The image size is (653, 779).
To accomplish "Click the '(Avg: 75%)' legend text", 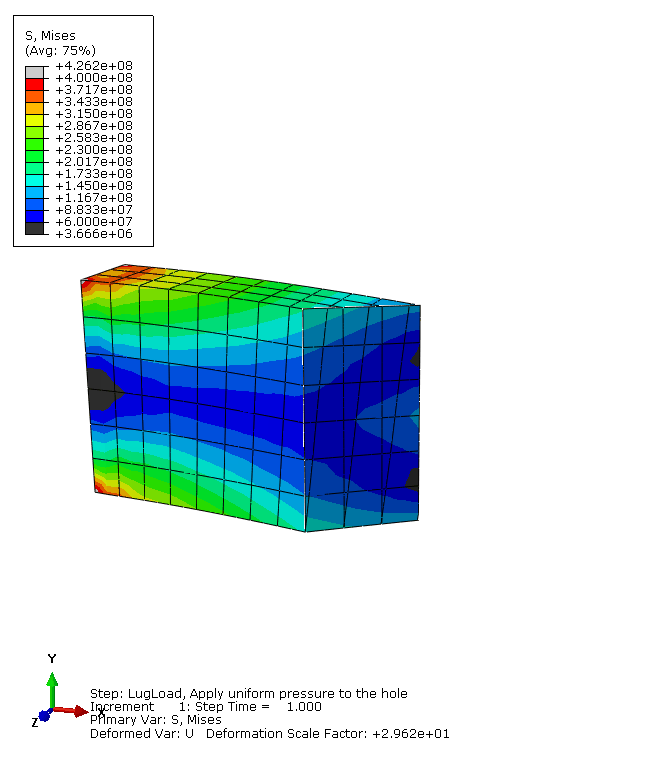I will coord(60,50).
